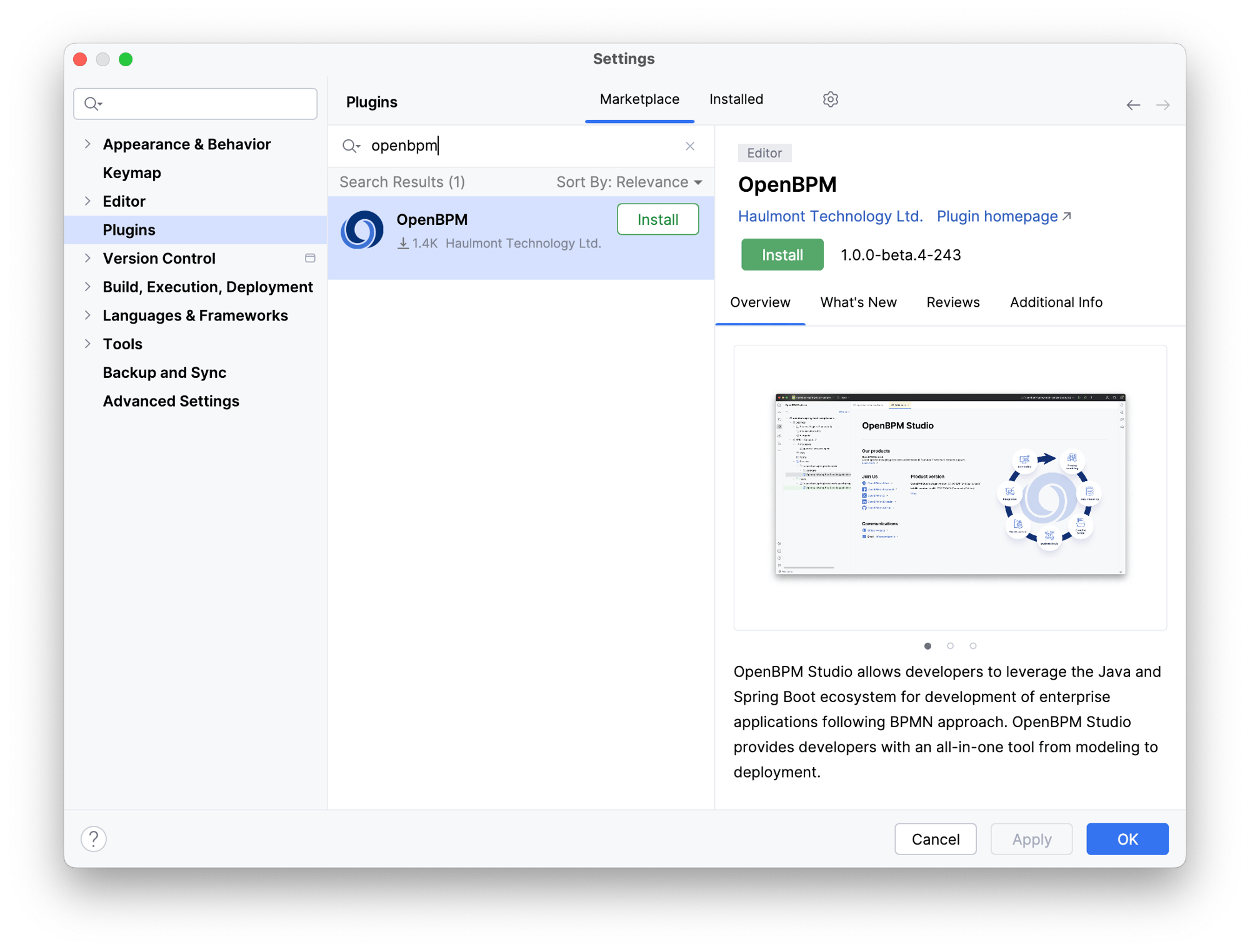The width and height of the screenshot is (1250, 952).
Task: Click the plugin search field with openbpm
Action: (x=521, y=146)
